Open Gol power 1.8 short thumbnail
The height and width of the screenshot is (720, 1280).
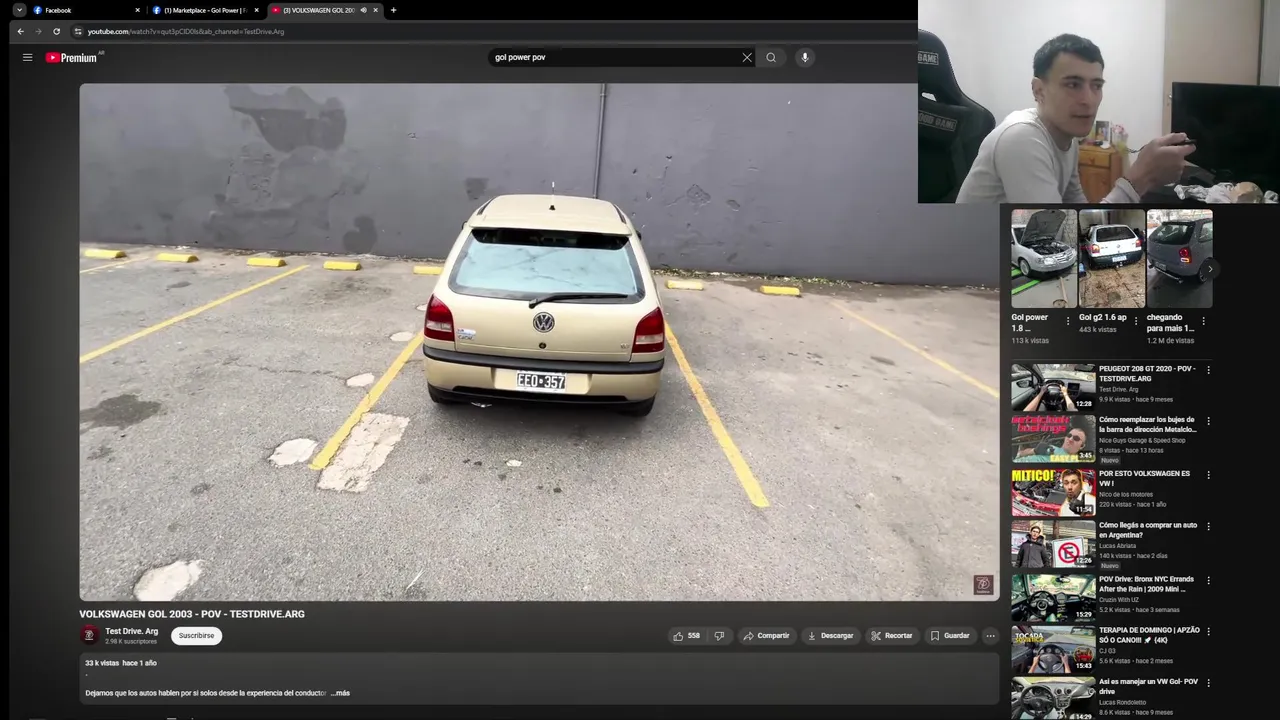[1044, 258]
